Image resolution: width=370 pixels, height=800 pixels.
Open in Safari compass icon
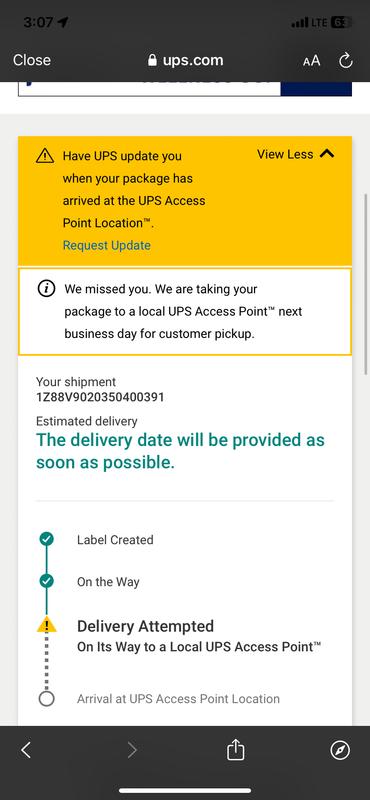point(340,750)
